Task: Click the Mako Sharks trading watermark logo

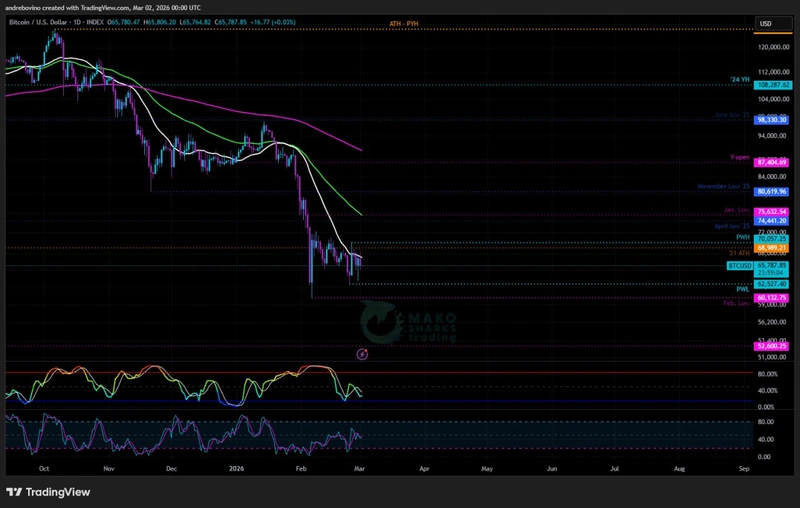Action: tap(410, 321)
